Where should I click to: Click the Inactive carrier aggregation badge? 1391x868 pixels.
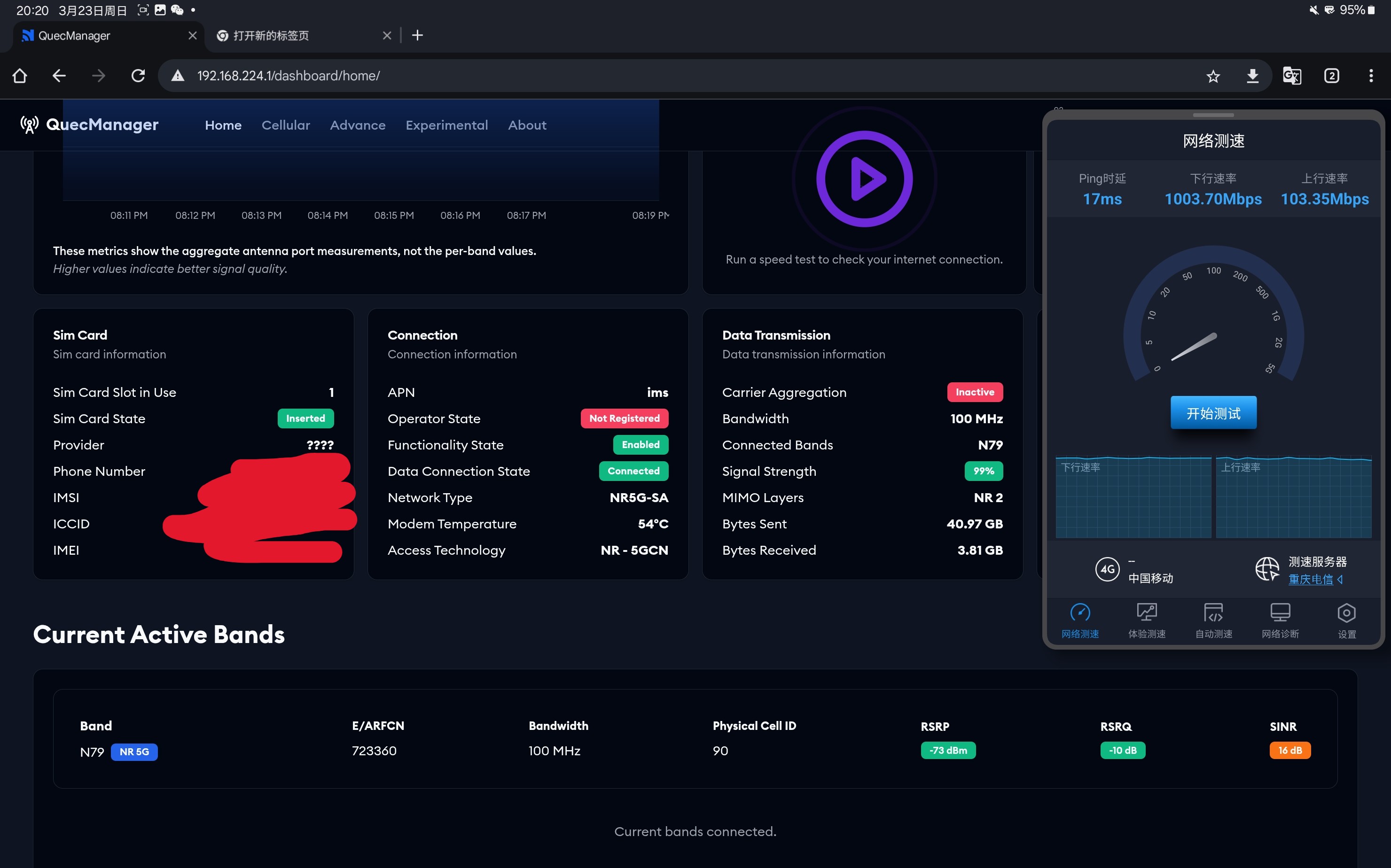pos(975,392)
